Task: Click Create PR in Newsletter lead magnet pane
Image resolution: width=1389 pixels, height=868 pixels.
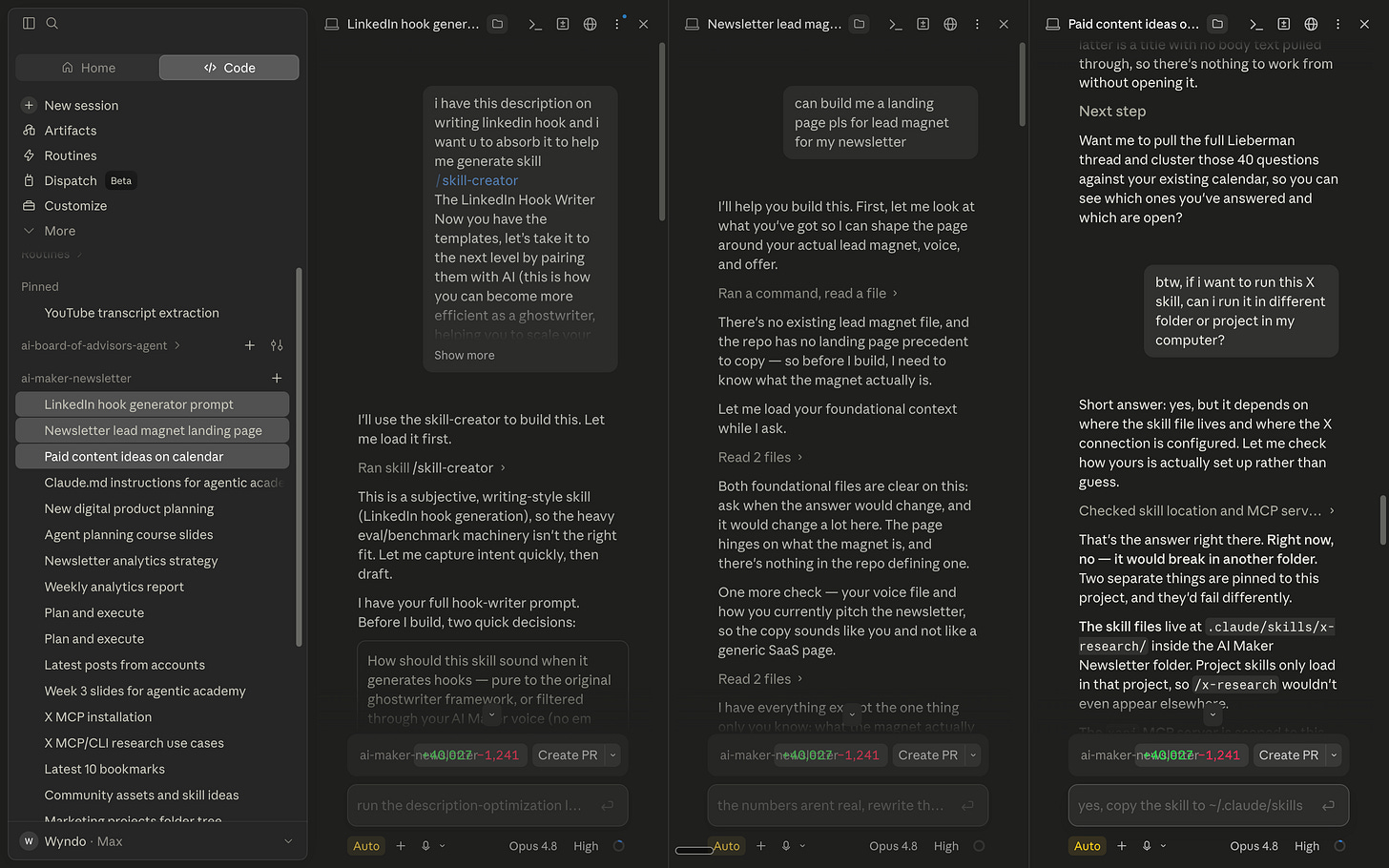Action: [927, 754]
